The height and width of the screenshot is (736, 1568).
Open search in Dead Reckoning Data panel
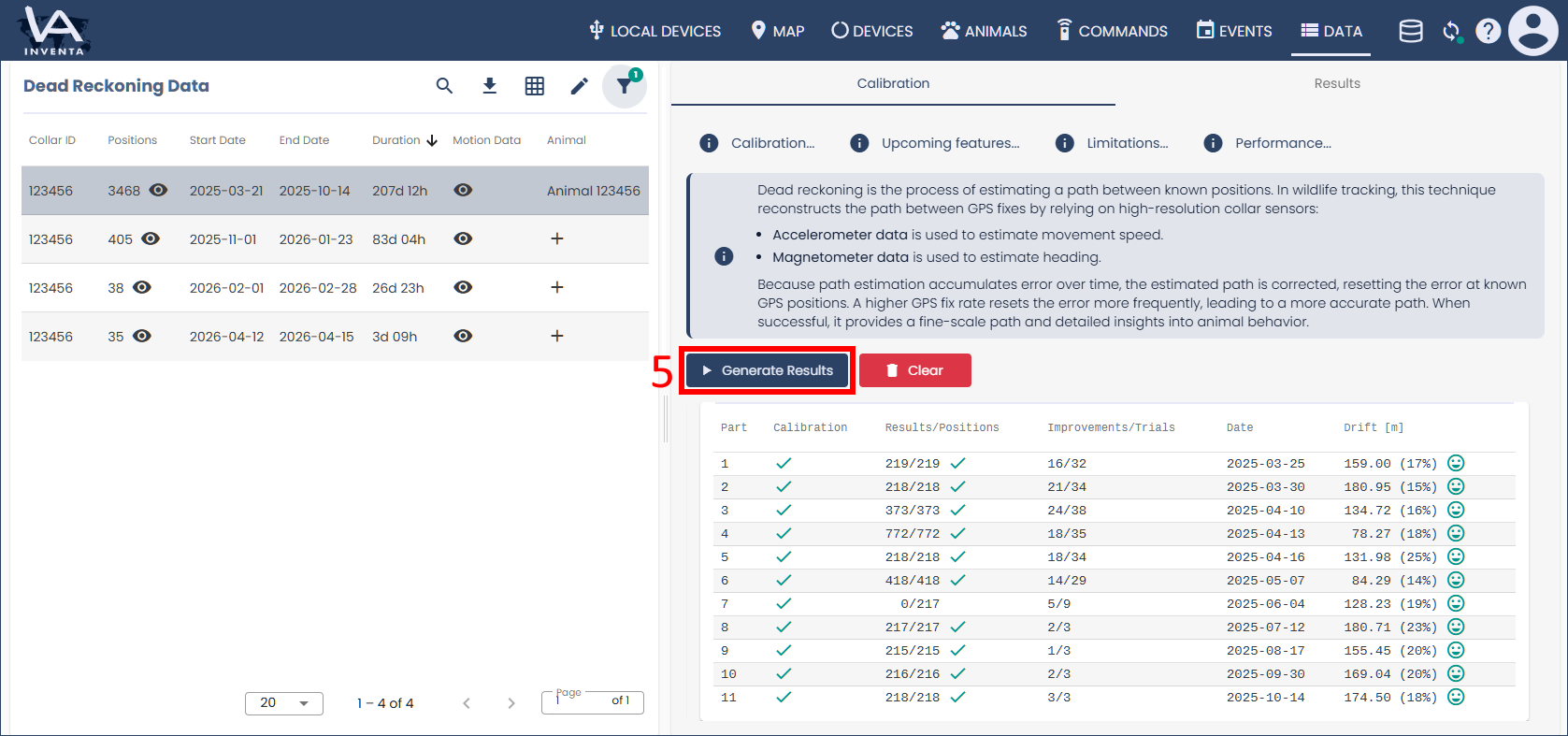tap(444, 86)
